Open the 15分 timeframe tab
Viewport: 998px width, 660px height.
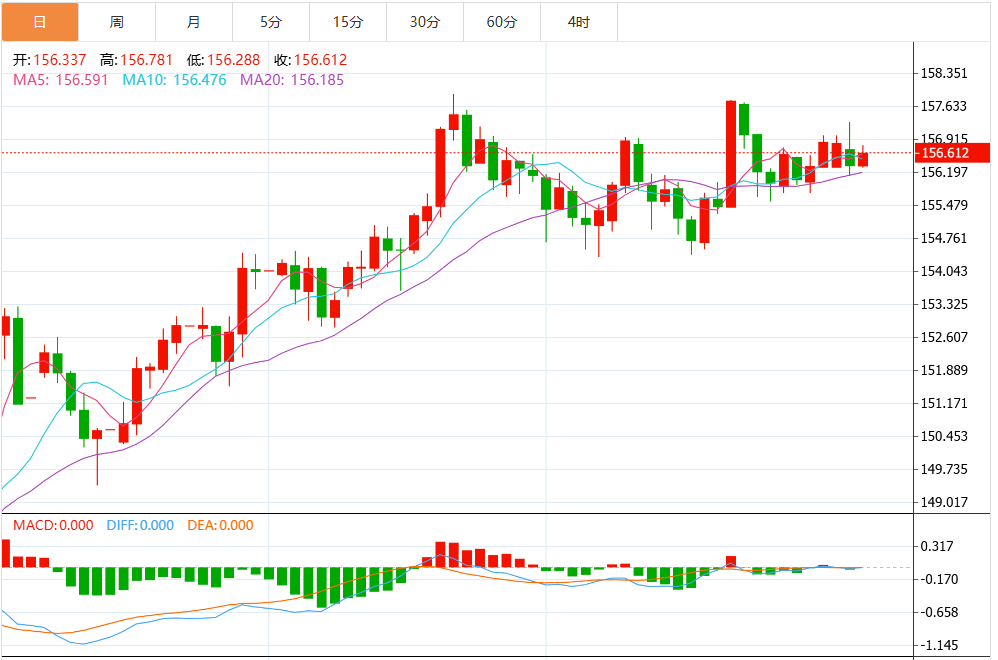point(348,22)
